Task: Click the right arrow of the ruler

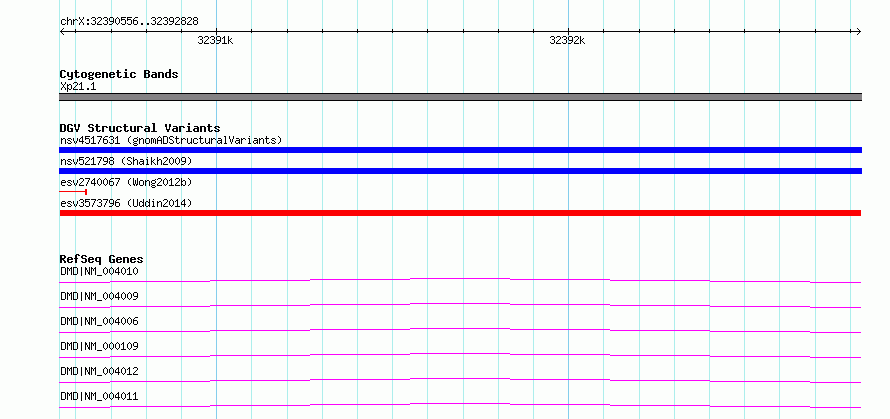Action: [x=859, y=32]
